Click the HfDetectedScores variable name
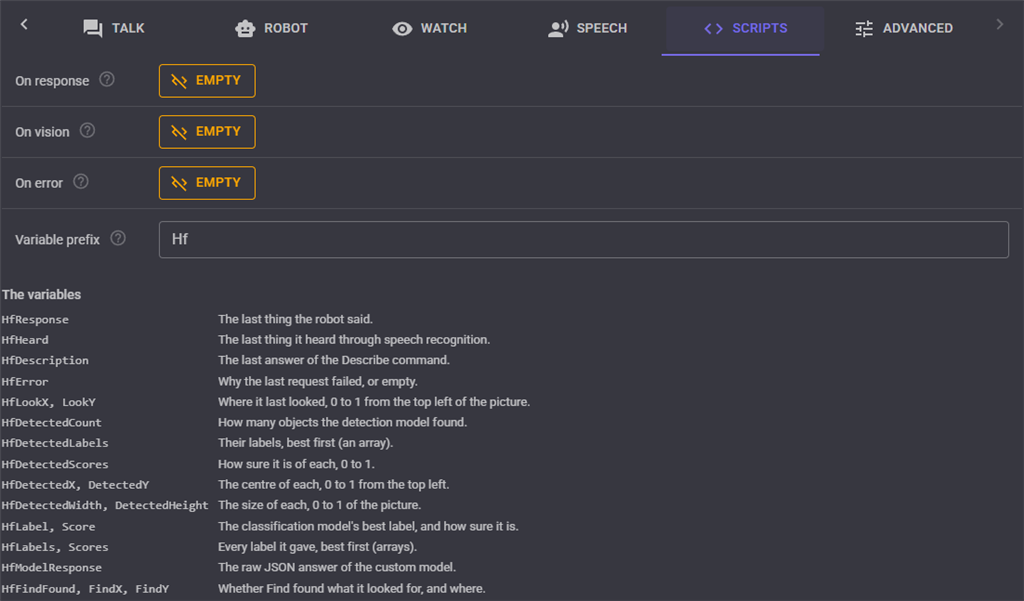The height and width of the screenshot is (601, 1024). pyautogui.click(x=55, y=464)
